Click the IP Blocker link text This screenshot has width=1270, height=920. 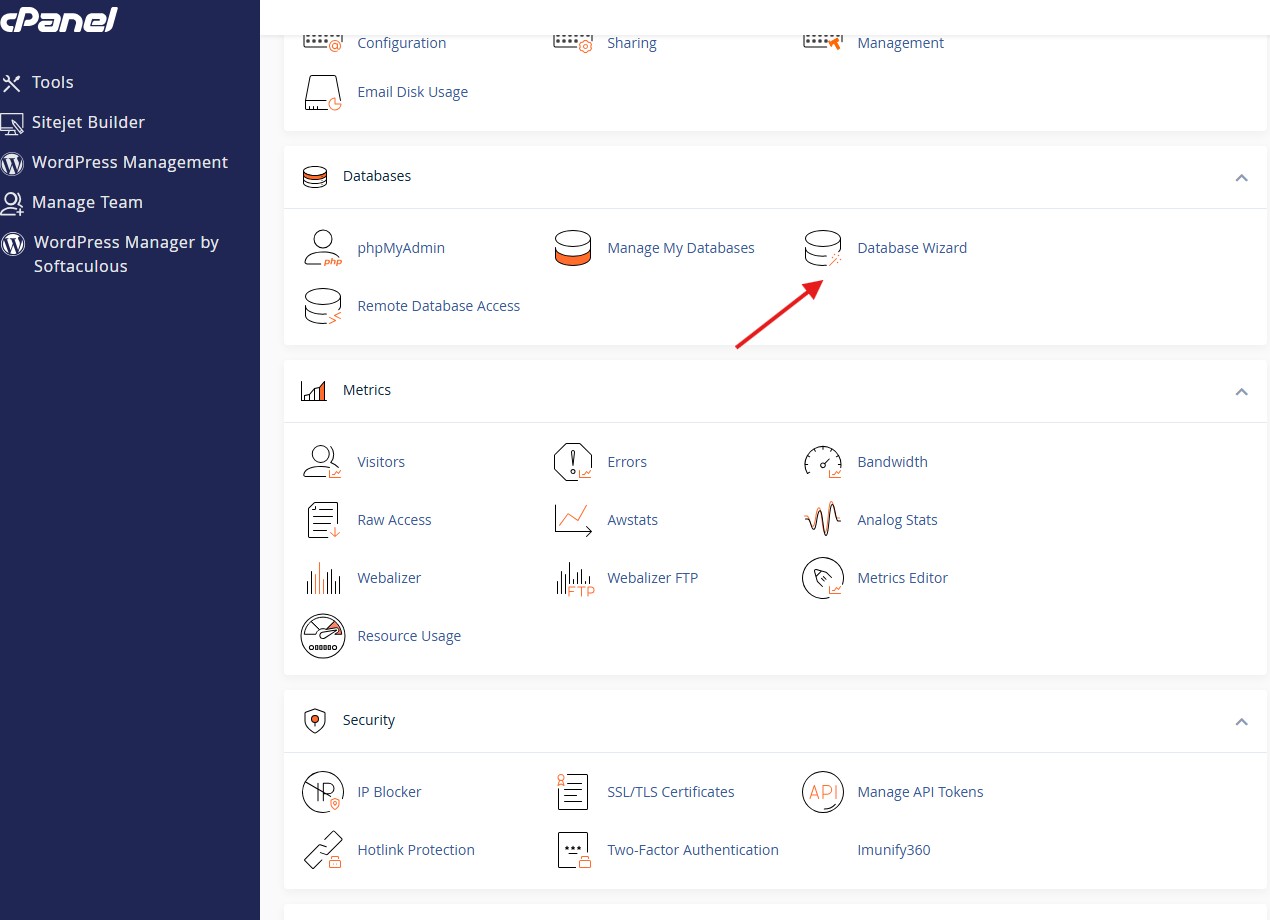pos(389,792)
